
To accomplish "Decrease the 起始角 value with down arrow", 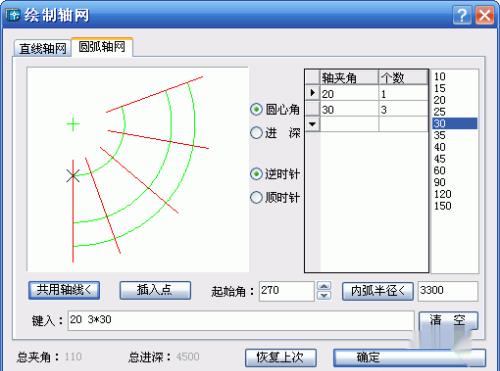I will pos(324,296).
